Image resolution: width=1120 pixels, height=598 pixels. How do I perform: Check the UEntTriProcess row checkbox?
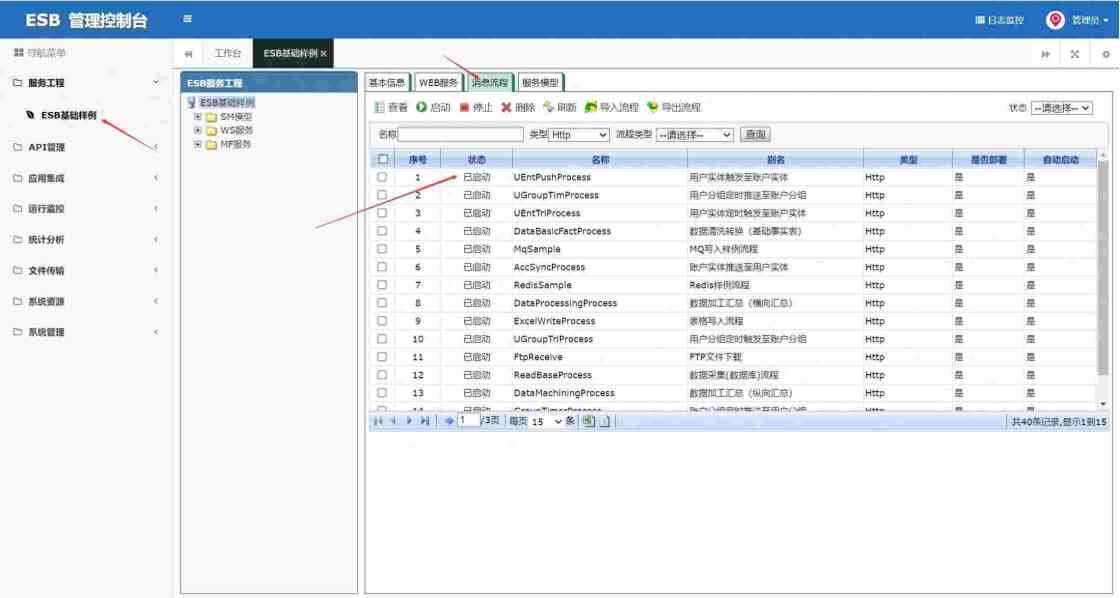click(x=382, y=213)
